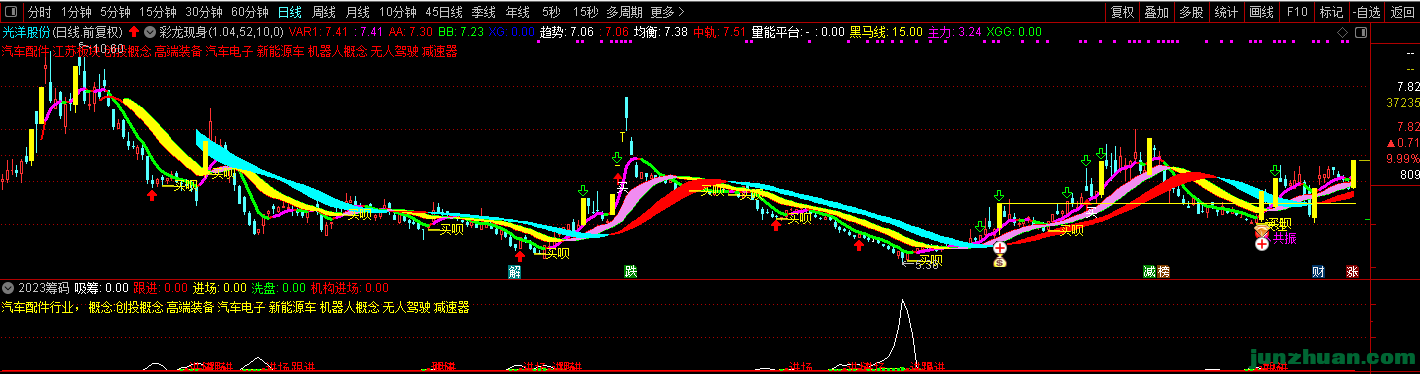Toggle 复权 price adjustment mode
This screenshot has width=1420, height=374.
coord(1123,13)
